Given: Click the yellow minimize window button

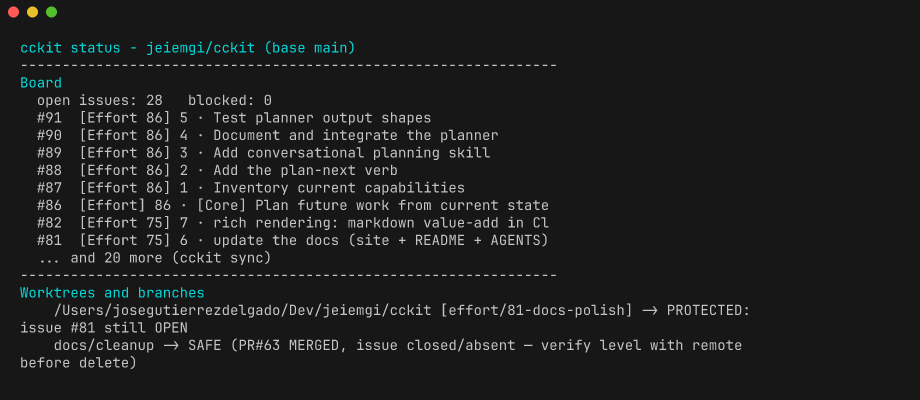Looking at the screenshot, I should click(32, 12).
